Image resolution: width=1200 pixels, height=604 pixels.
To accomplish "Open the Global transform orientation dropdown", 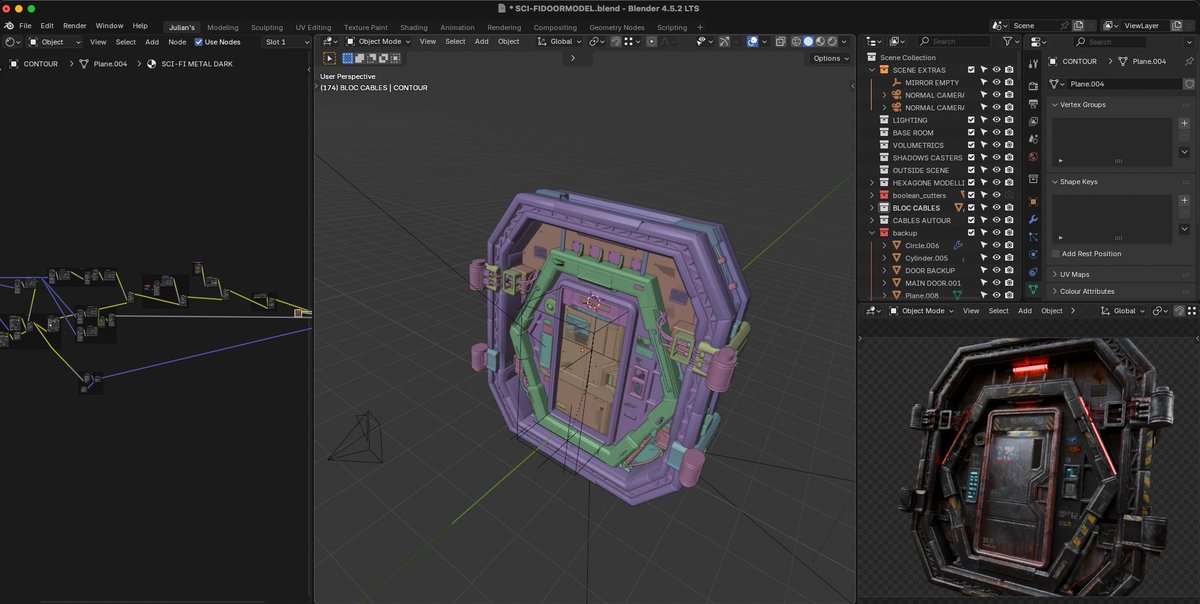I will (559, 42).
